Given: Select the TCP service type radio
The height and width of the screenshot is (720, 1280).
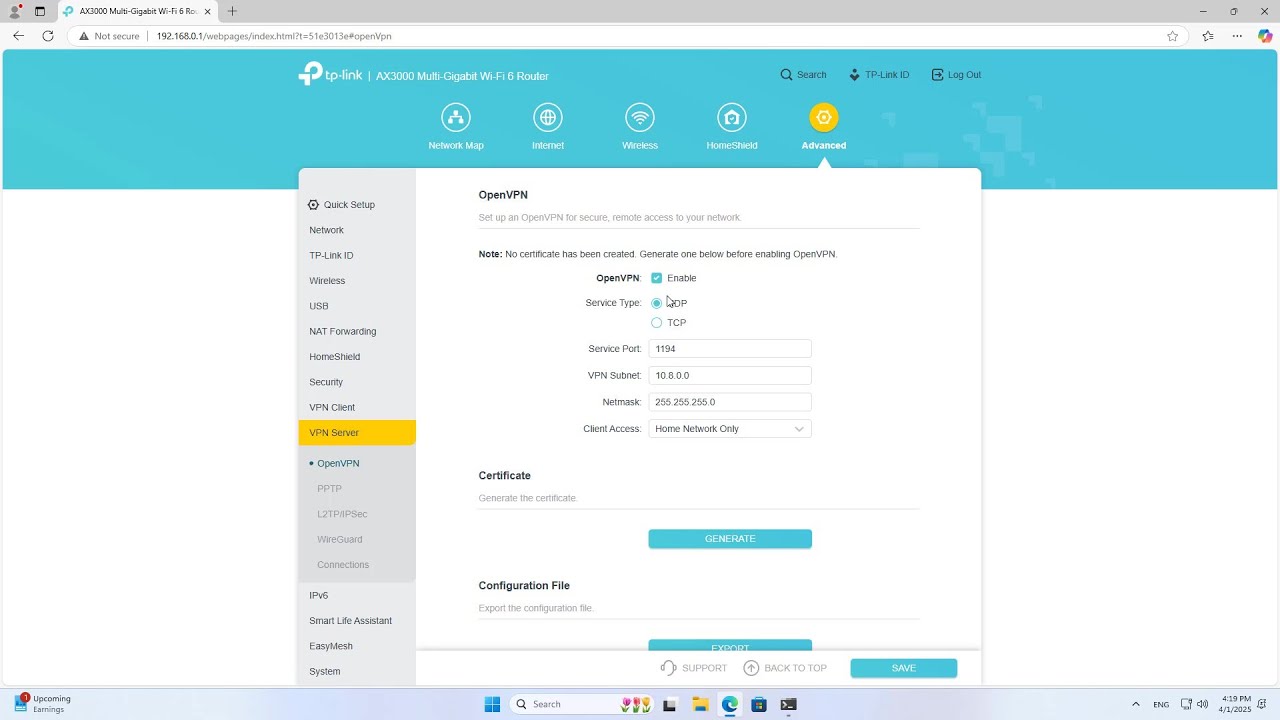Looking at the screenshot, I should (x=656, y=323).
